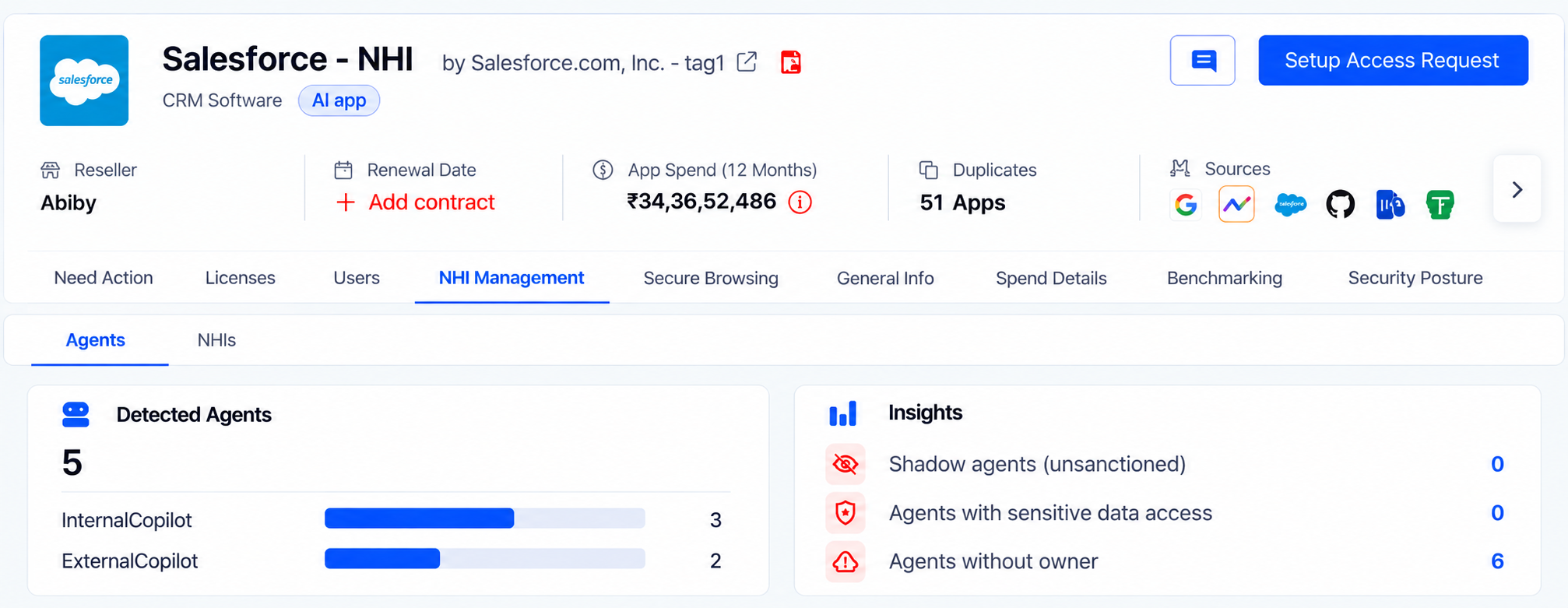The height and width of the screenshot is (608, 1568).
Task: Select the Salesforce cloud source icon
Action: coord(1290,205)
